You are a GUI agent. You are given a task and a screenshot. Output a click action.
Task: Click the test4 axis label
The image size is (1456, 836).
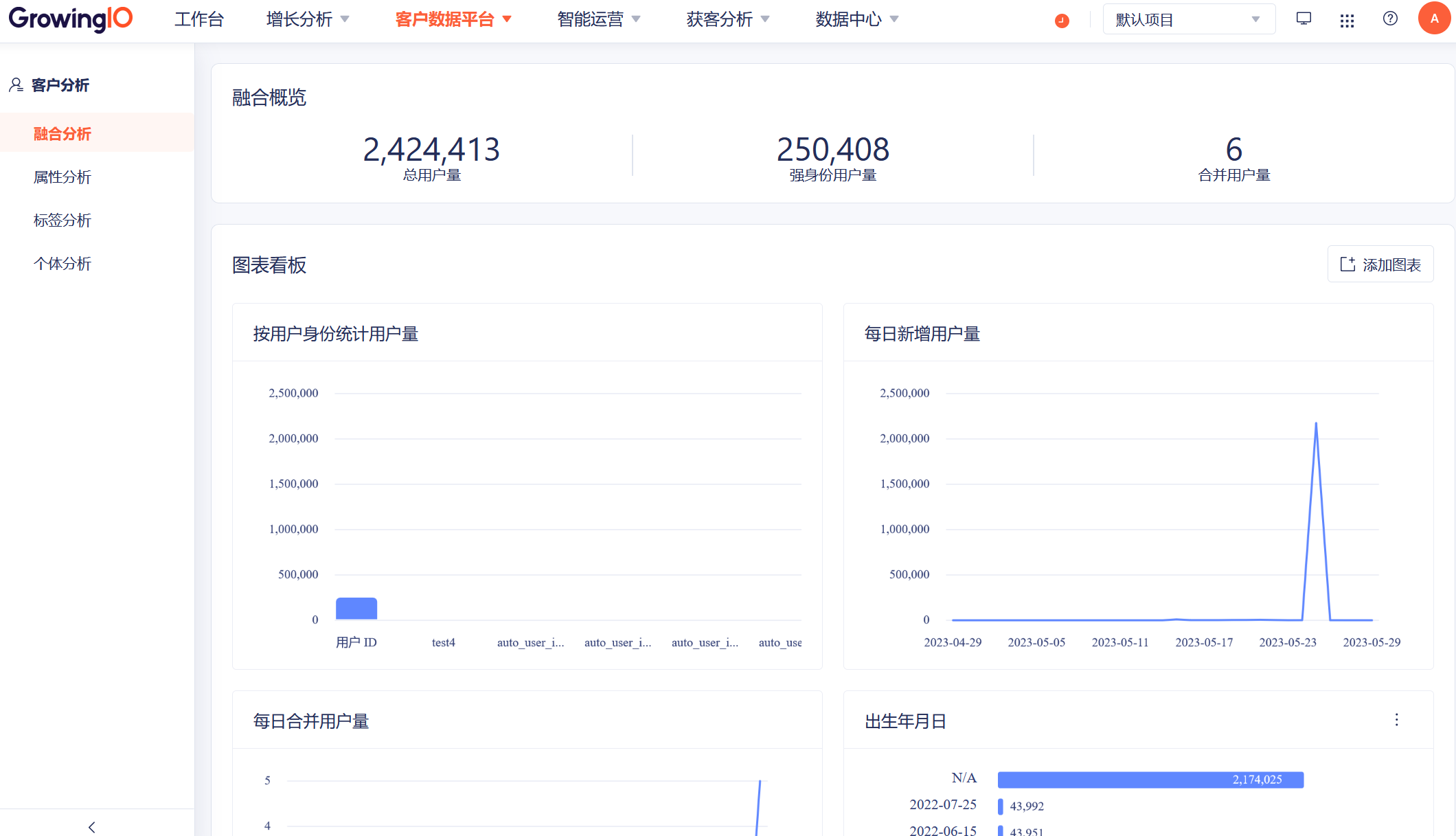444,642
